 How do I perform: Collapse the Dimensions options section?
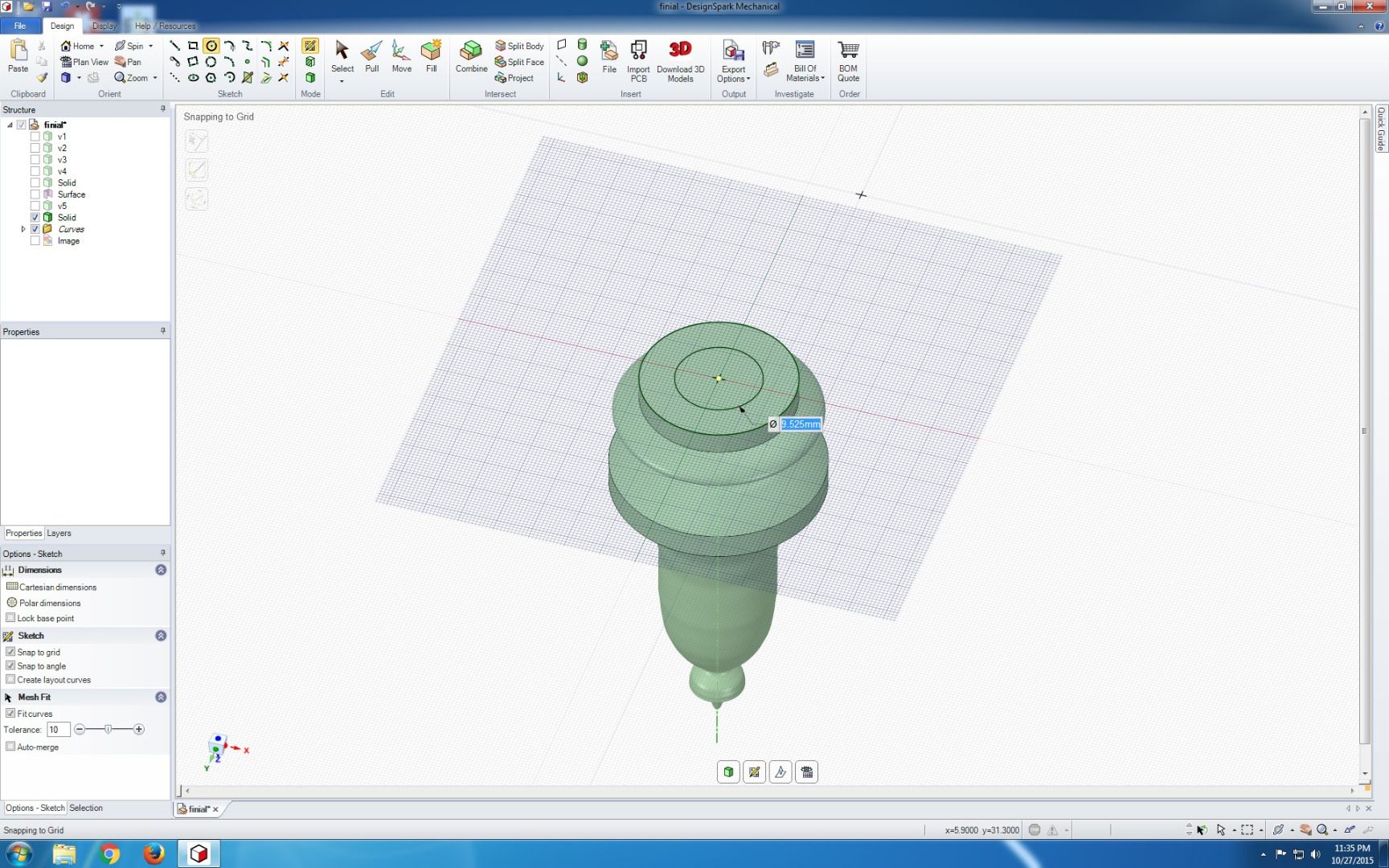tap(161, 570)
